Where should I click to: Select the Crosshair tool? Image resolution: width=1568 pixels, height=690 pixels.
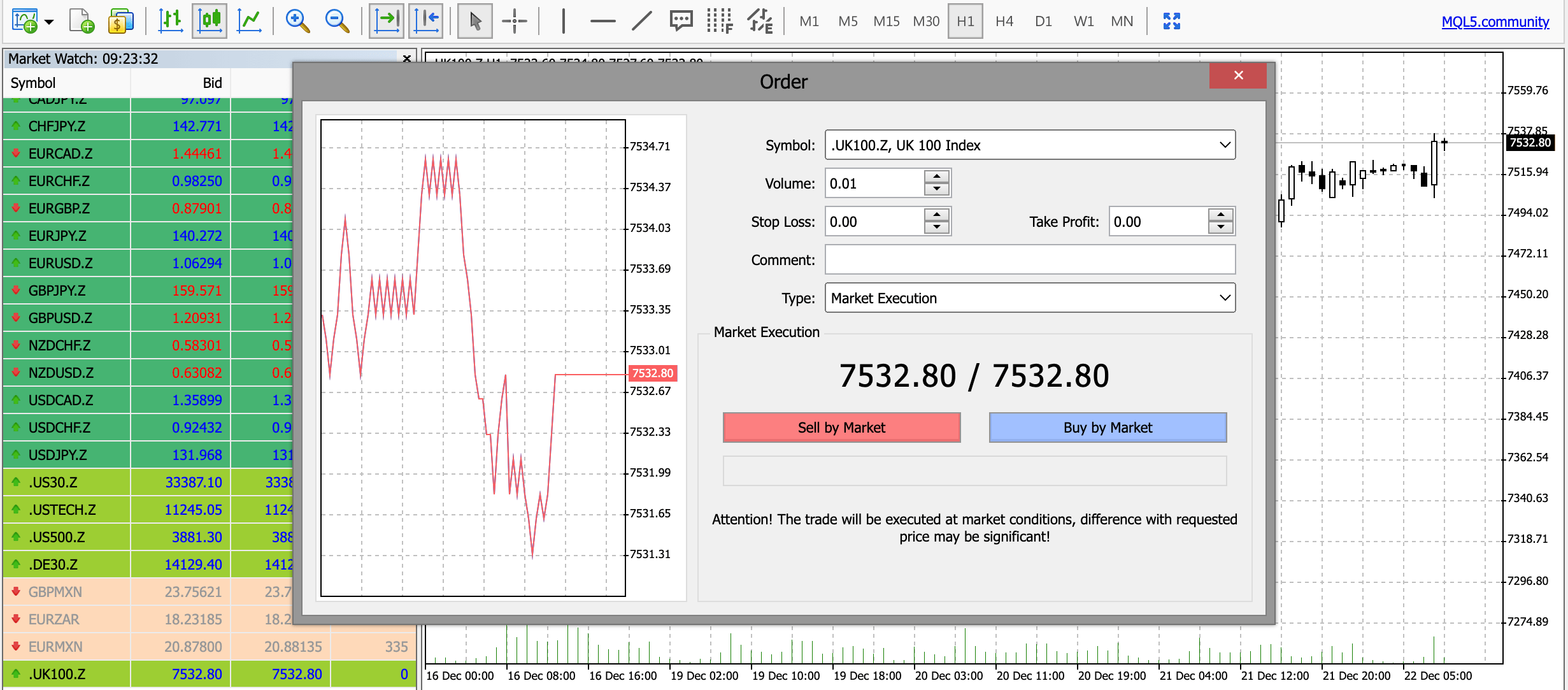pos(515,21)
